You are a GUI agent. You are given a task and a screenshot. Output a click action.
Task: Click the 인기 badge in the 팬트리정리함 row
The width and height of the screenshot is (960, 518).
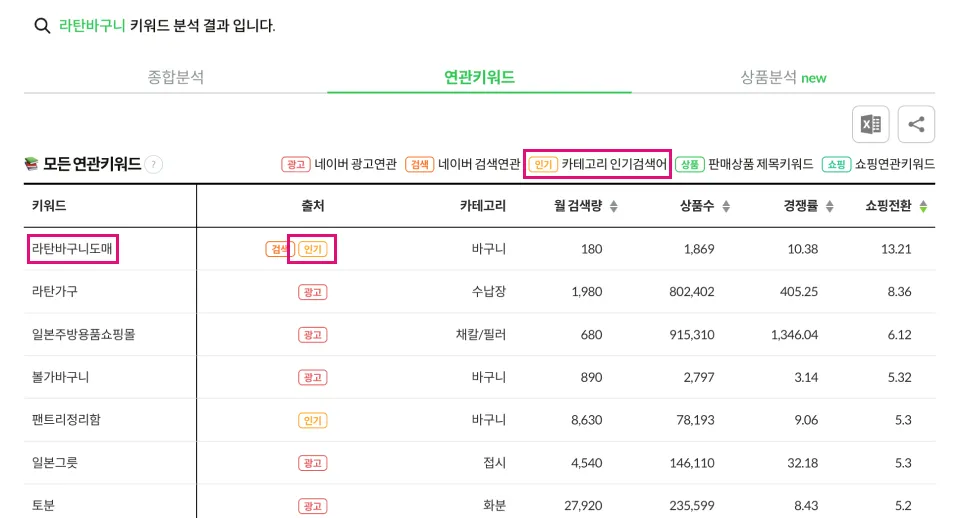pyautogui.click(x=312, y=420)
